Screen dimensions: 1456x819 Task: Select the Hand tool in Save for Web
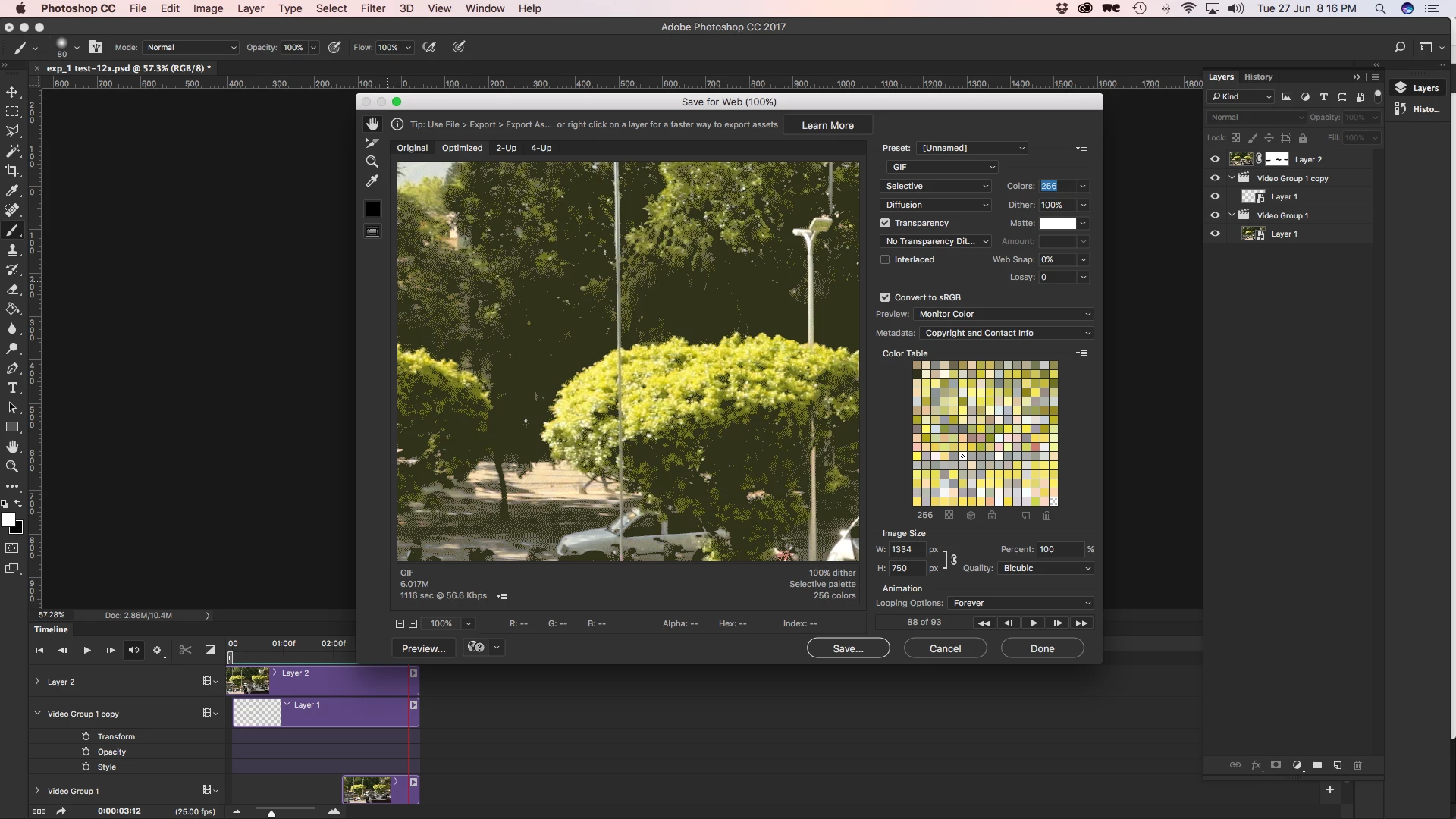(372, 124)
